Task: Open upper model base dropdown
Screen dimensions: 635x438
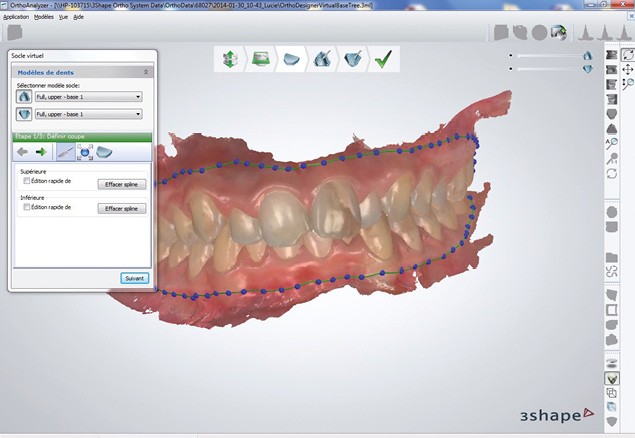Action: (88, 97)
